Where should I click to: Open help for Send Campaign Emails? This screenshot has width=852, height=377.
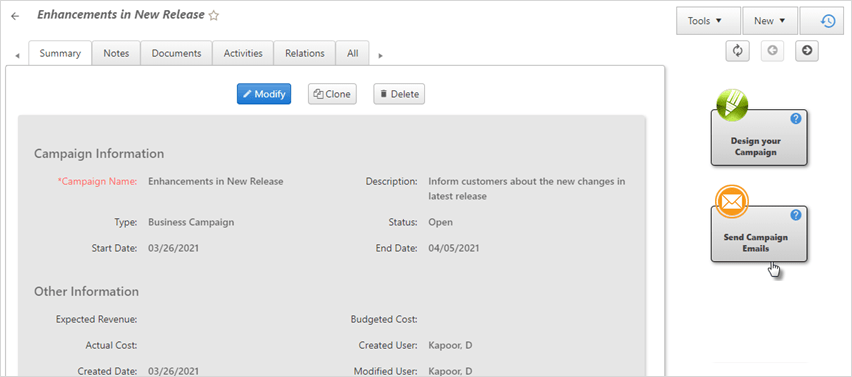tap(796, 215)
